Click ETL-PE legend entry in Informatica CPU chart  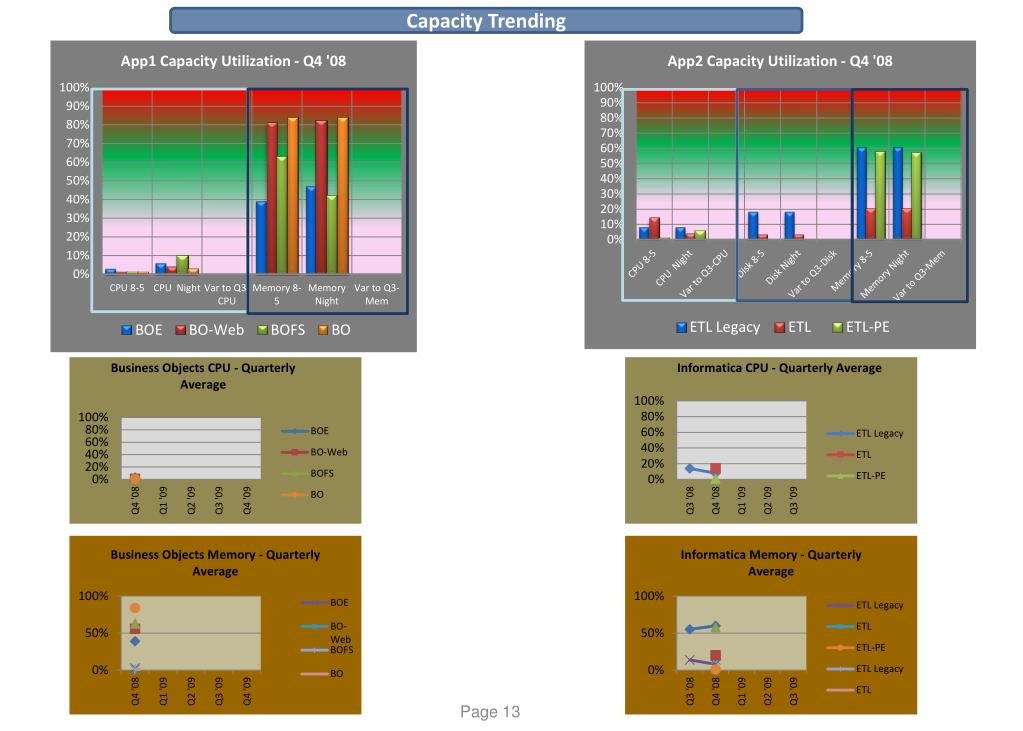tap(856, 476)
